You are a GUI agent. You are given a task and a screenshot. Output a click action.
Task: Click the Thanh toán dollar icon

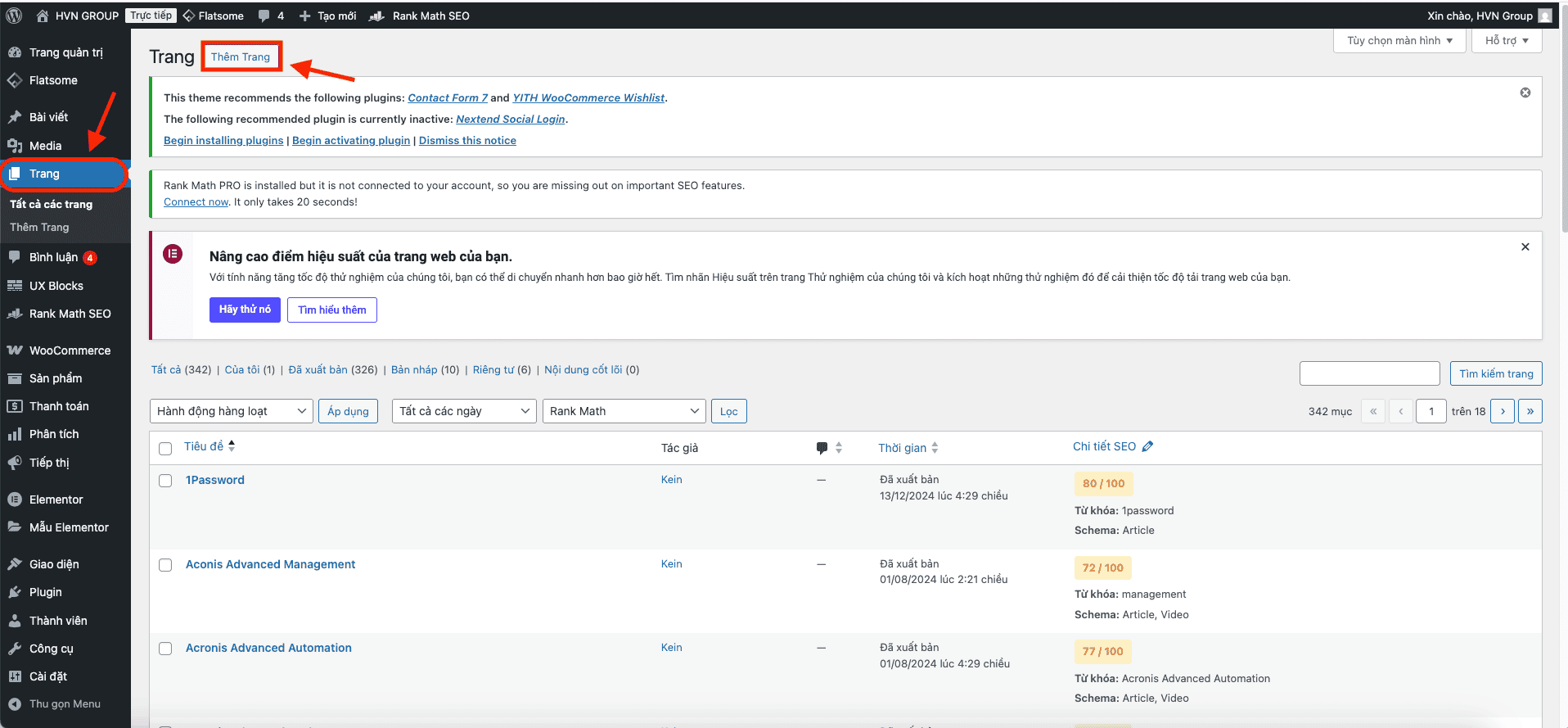pyautogui.click(x=15, y=406)
